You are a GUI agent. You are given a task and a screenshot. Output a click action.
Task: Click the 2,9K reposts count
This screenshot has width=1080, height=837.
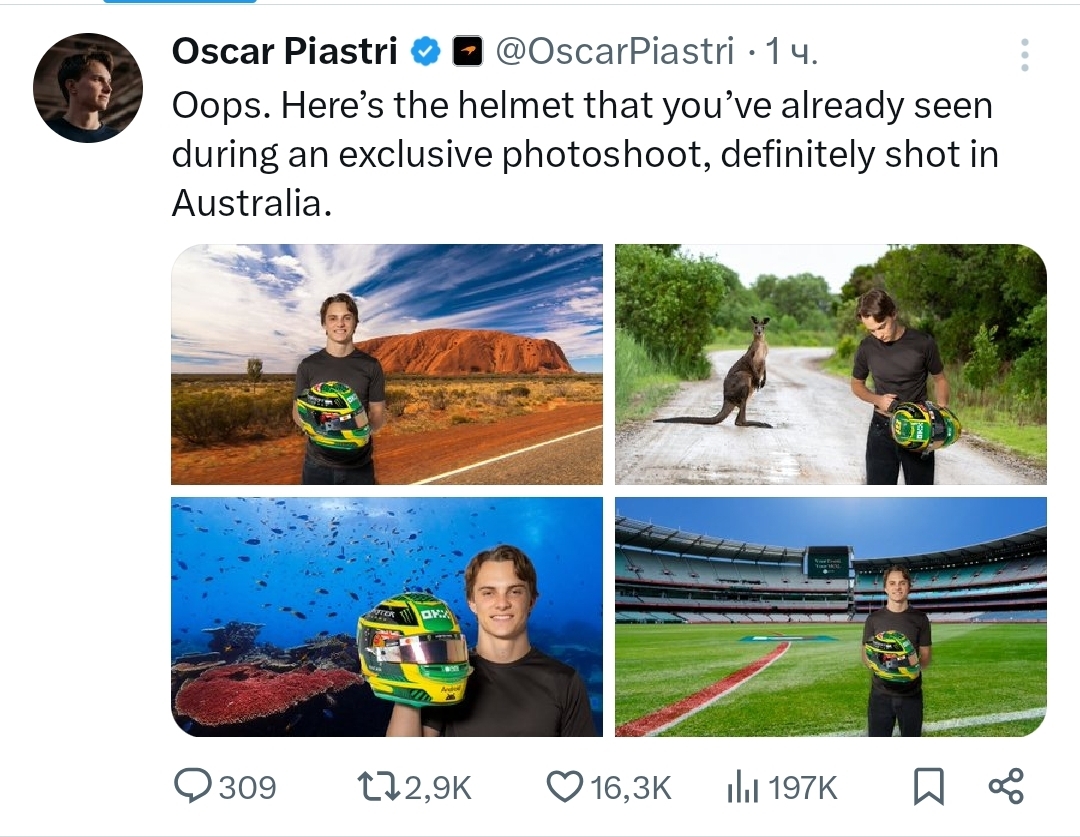tap(438, 787)
